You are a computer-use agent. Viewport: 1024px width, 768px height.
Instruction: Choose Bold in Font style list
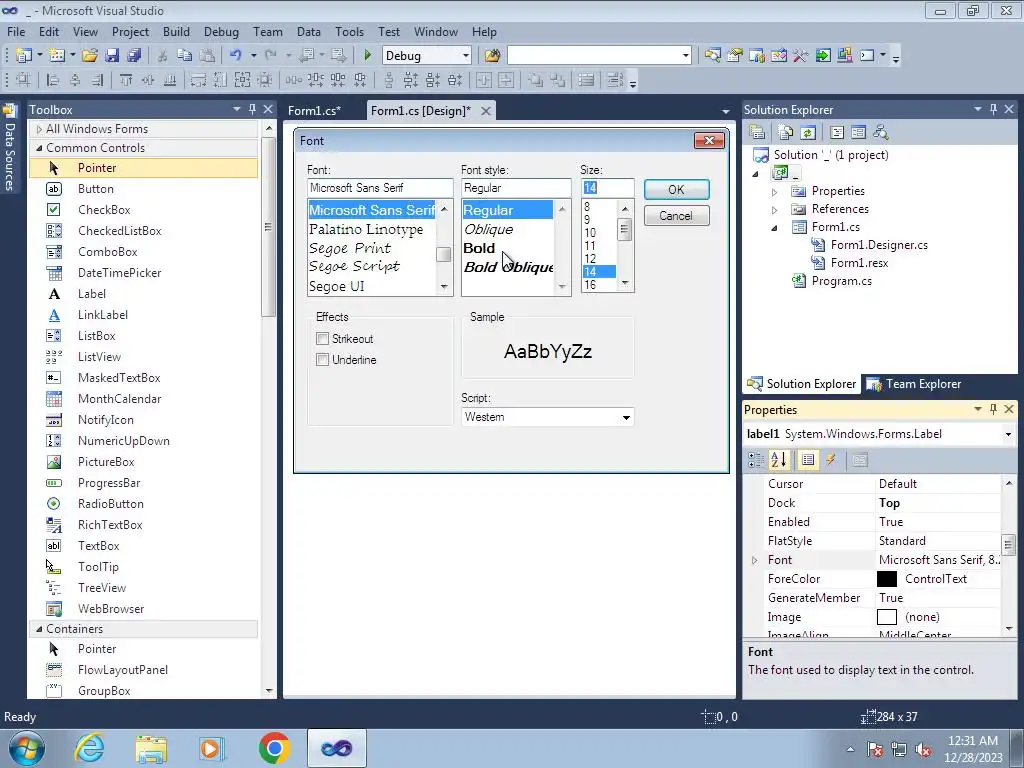coord(479,248)
